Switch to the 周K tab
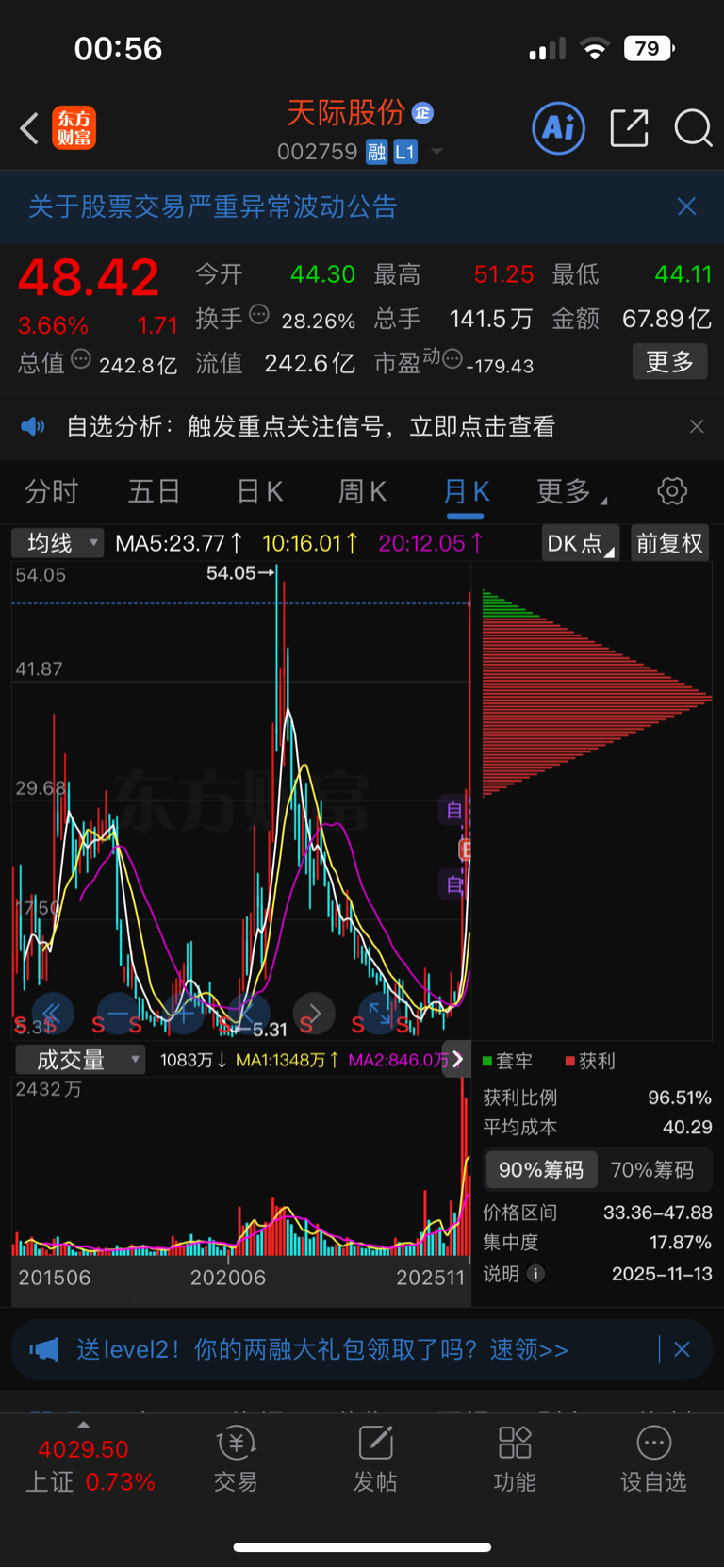 click(362, 491)
